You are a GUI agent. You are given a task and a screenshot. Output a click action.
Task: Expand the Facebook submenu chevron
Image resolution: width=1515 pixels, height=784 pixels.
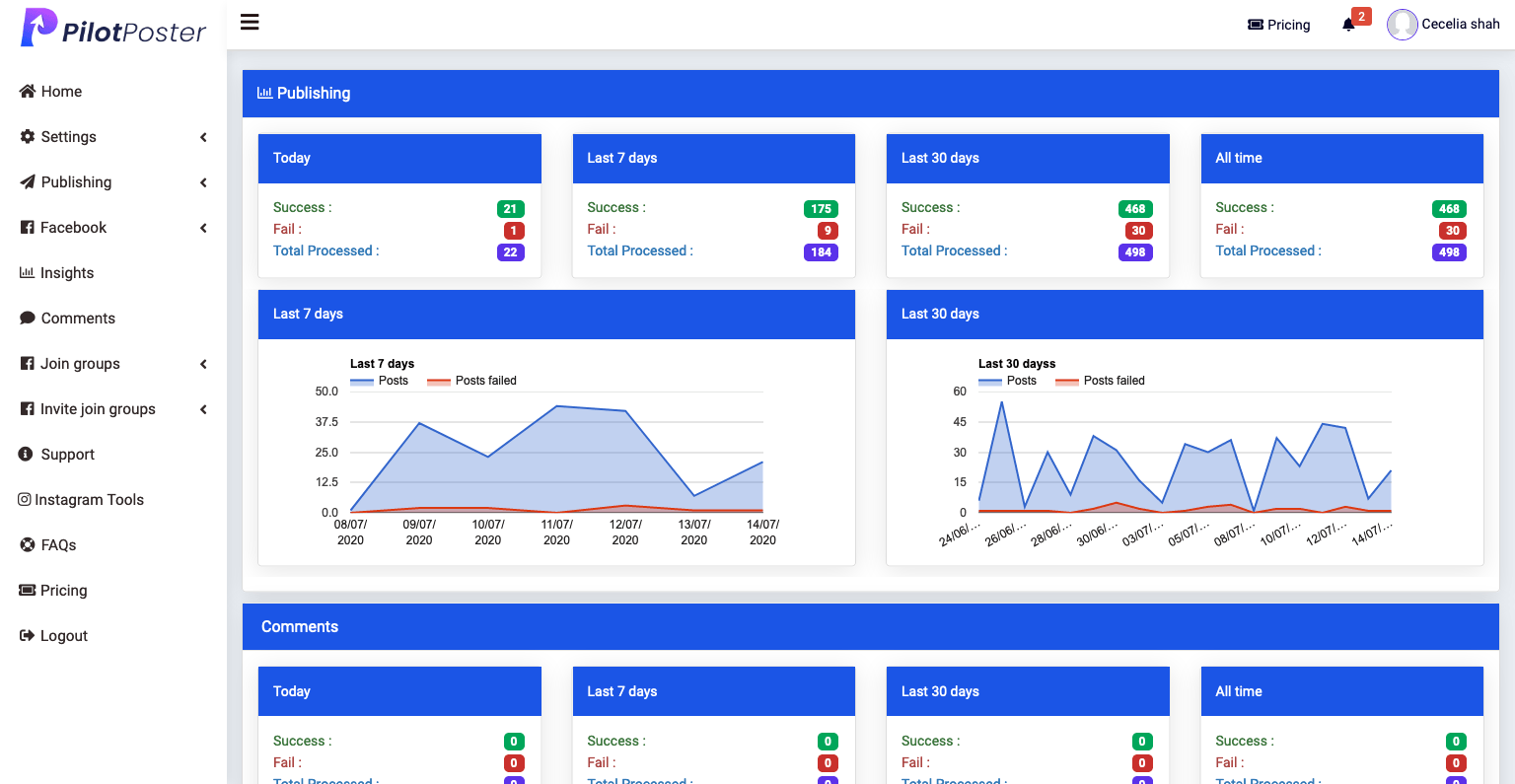(203, 228)
